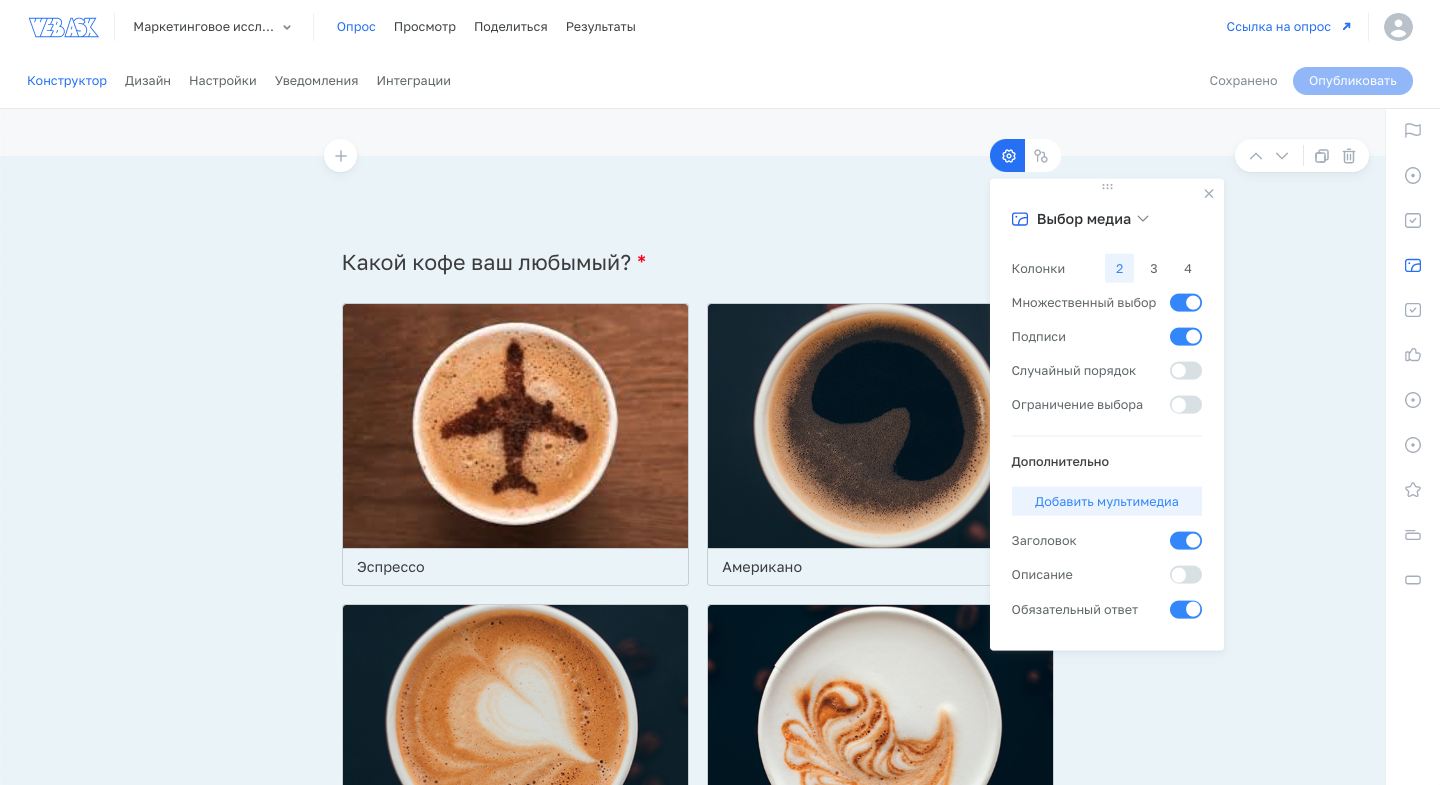
Task: Move question down with arrow
Action: 1282,156
